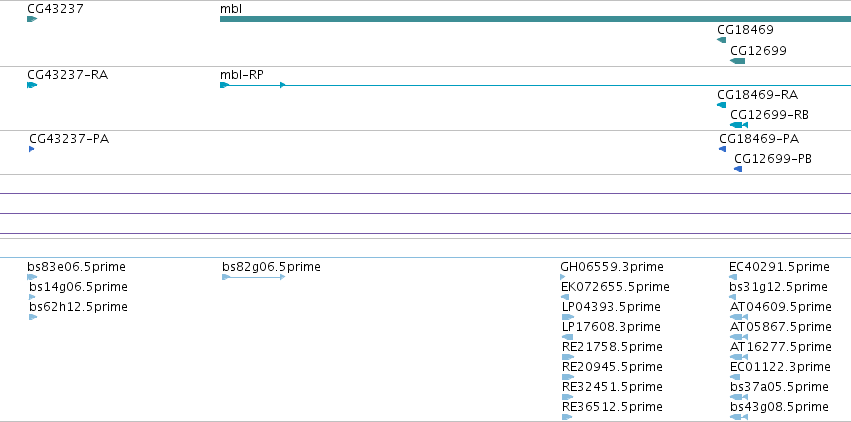Click the mbl-RP first exon glyph
The width and height of the screenshot is (851, 422).
coord(224,85)
